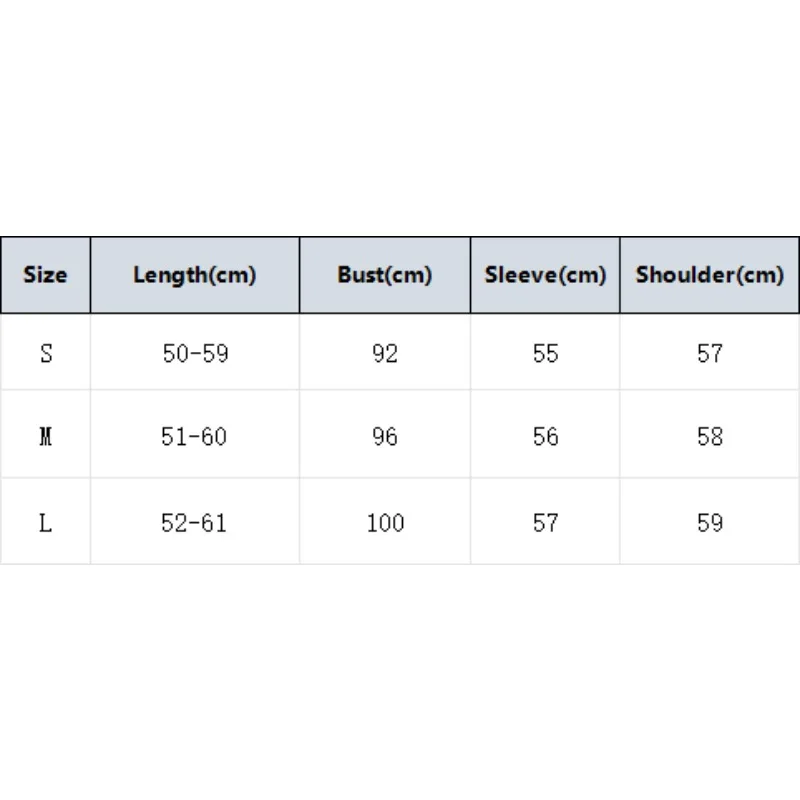Screen dimensions: 800x800
Task: Click the sleeve value 55
Action: pos(545,353)
